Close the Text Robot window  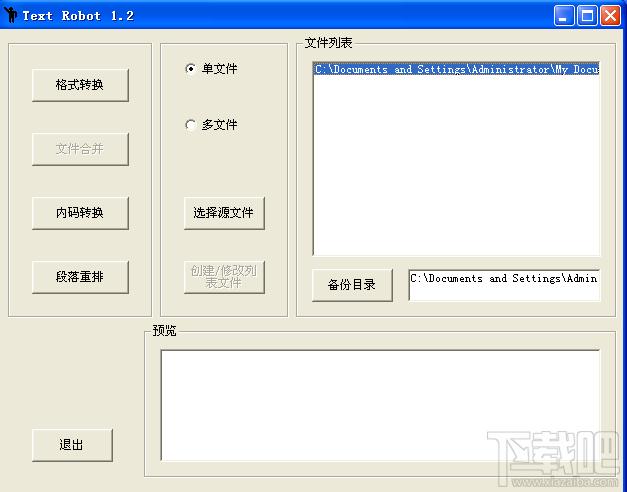(609, 15)
